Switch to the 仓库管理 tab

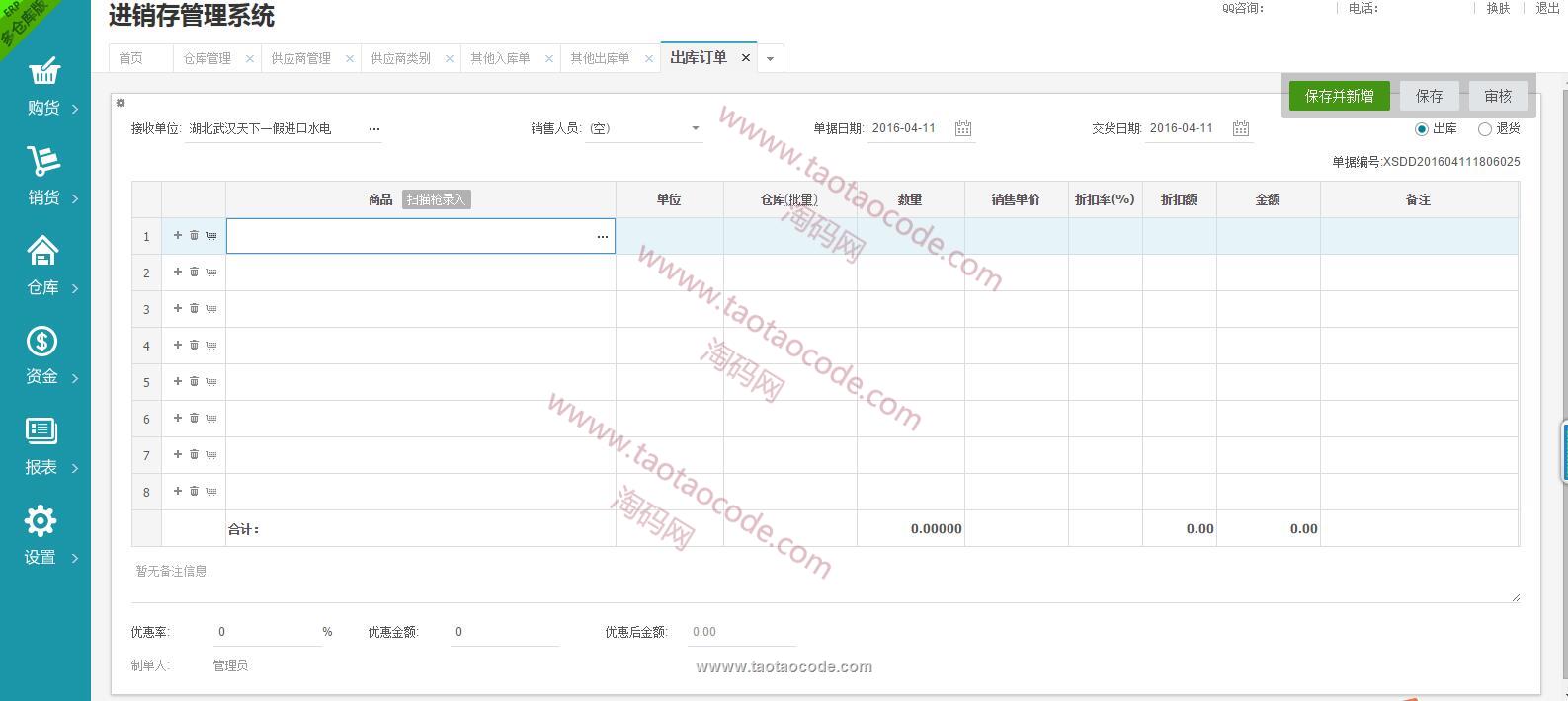coord(207,59)
